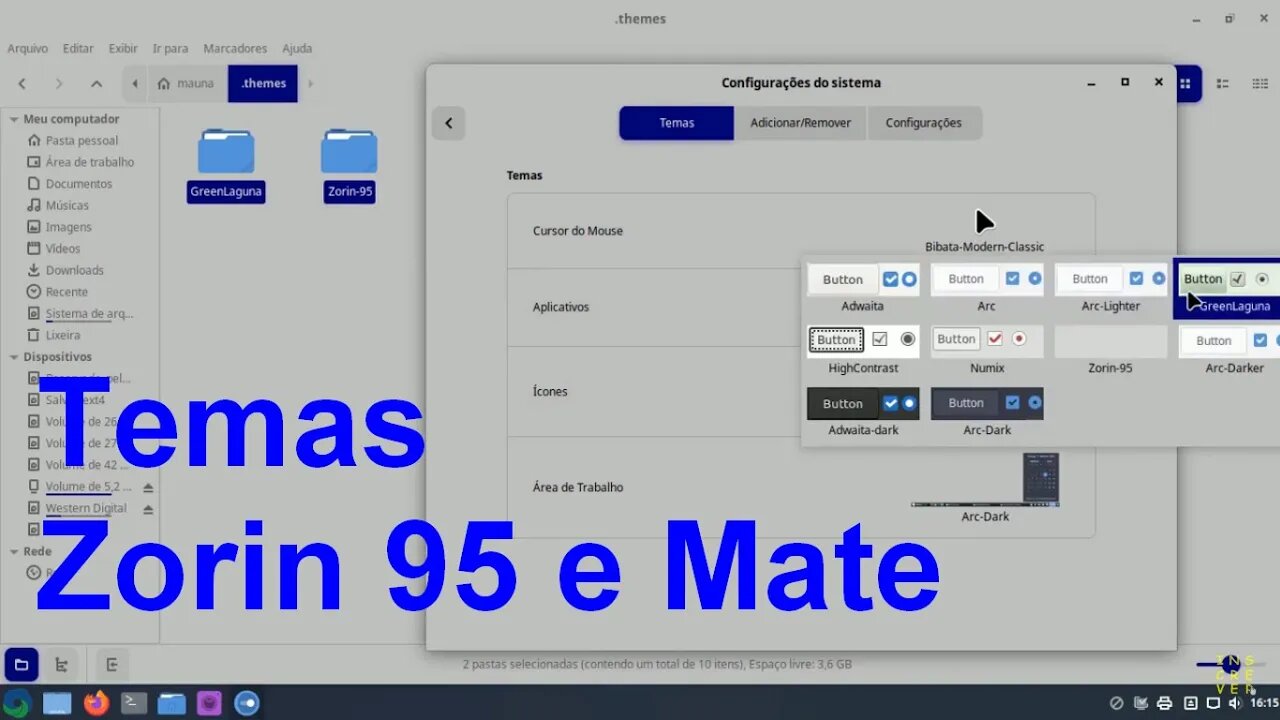Switch file manager to list view

tap(1222, 84)
